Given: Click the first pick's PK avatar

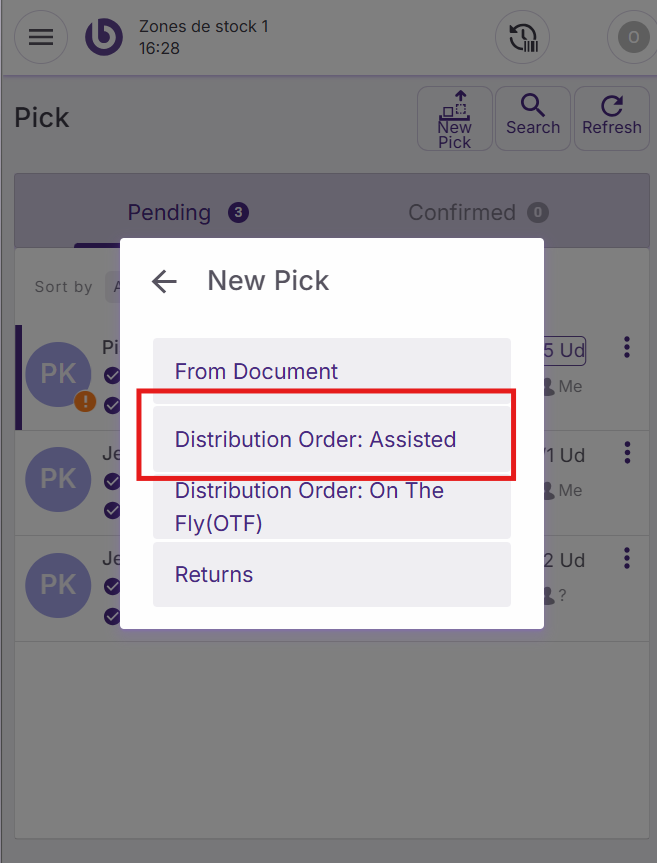Looking at the screenshot, I should coord(58,373).
